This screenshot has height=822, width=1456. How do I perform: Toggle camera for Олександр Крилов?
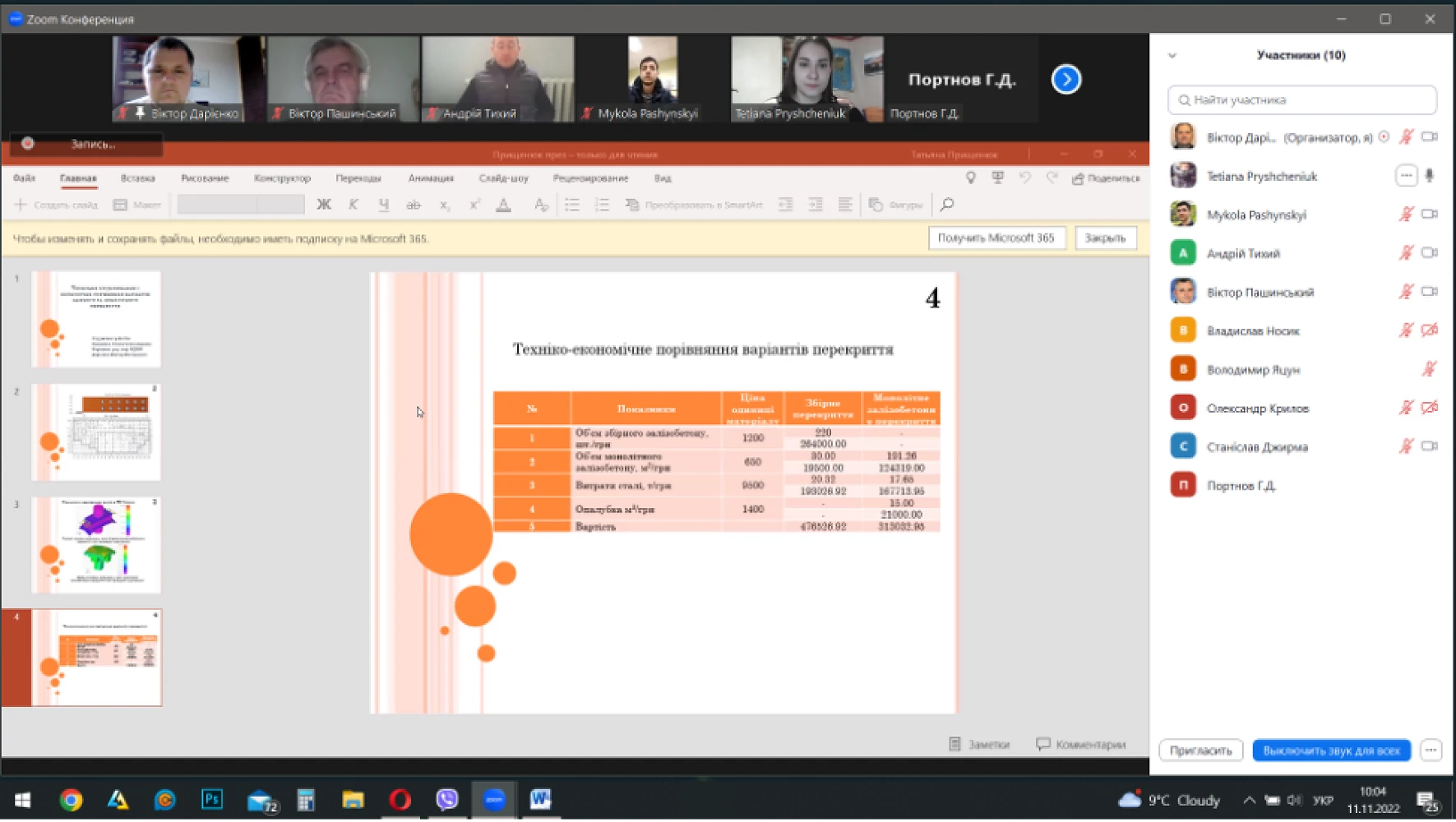coord(1430,408)
